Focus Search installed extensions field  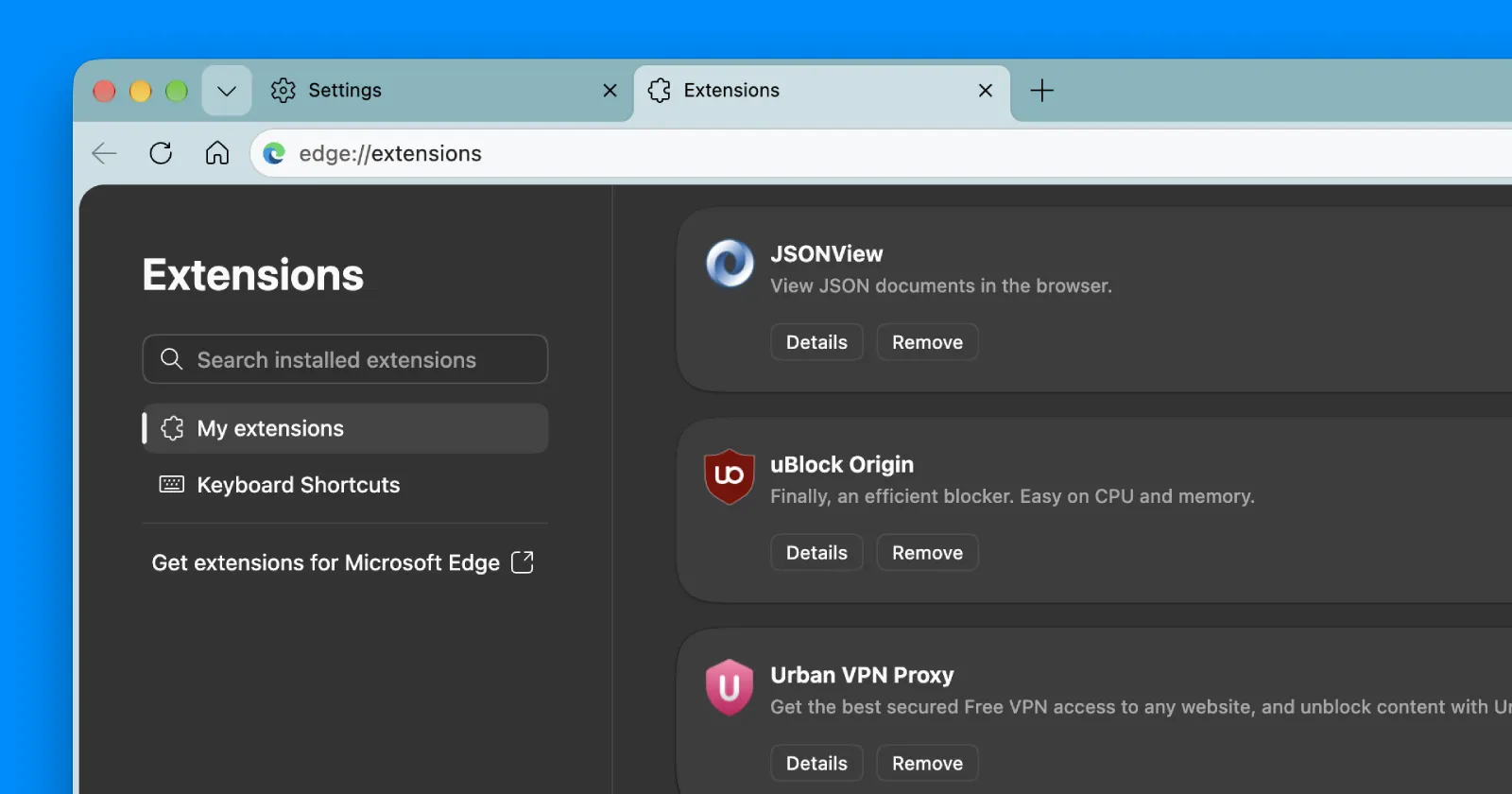(345, 359)
